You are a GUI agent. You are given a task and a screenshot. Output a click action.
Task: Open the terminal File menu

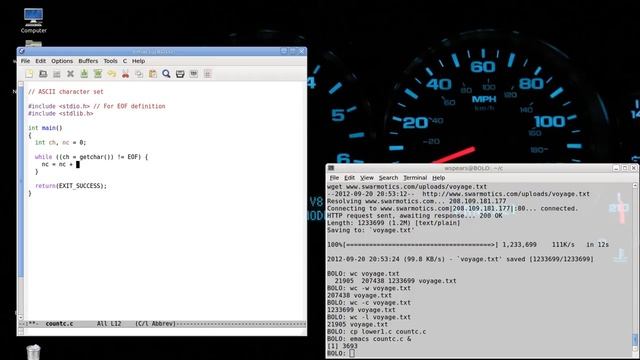pyautogui.click(x=334, y=178)
